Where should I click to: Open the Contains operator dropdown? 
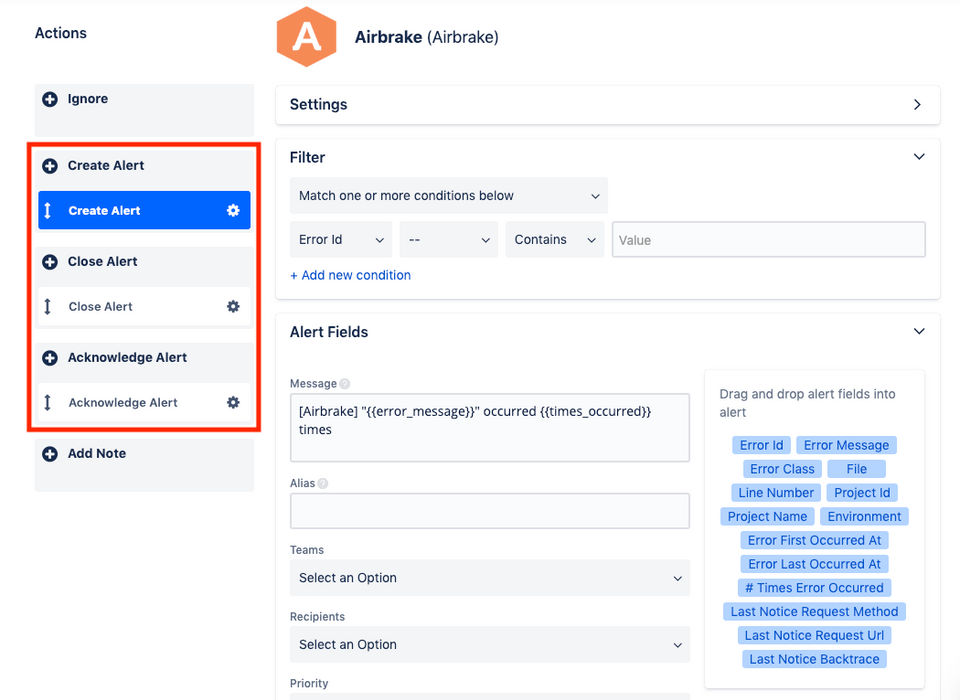click(555, 240)
